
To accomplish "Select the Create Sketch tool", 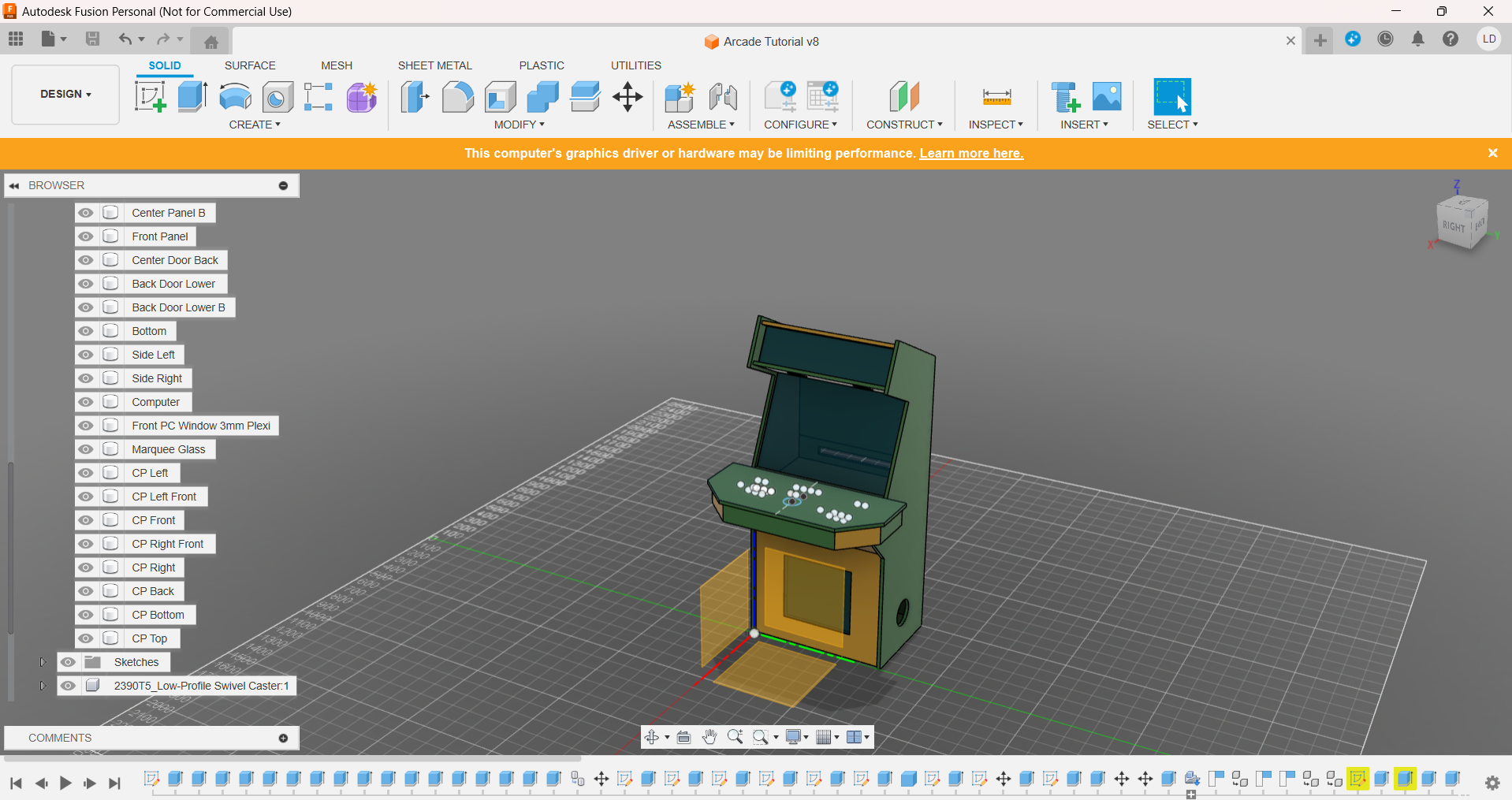I will [x=150, y=97].
